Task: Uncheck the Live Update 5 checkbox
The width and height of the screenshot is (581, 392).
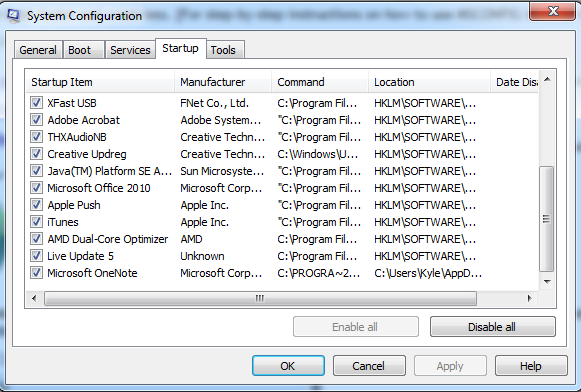Action: (x=36, y=256)
